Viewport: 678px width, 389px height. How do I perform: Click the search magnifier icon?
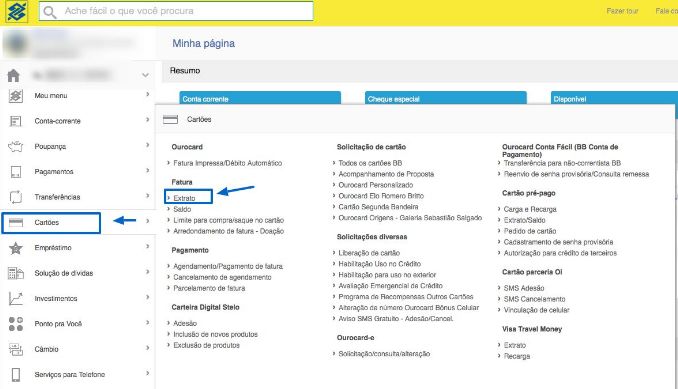50,12
